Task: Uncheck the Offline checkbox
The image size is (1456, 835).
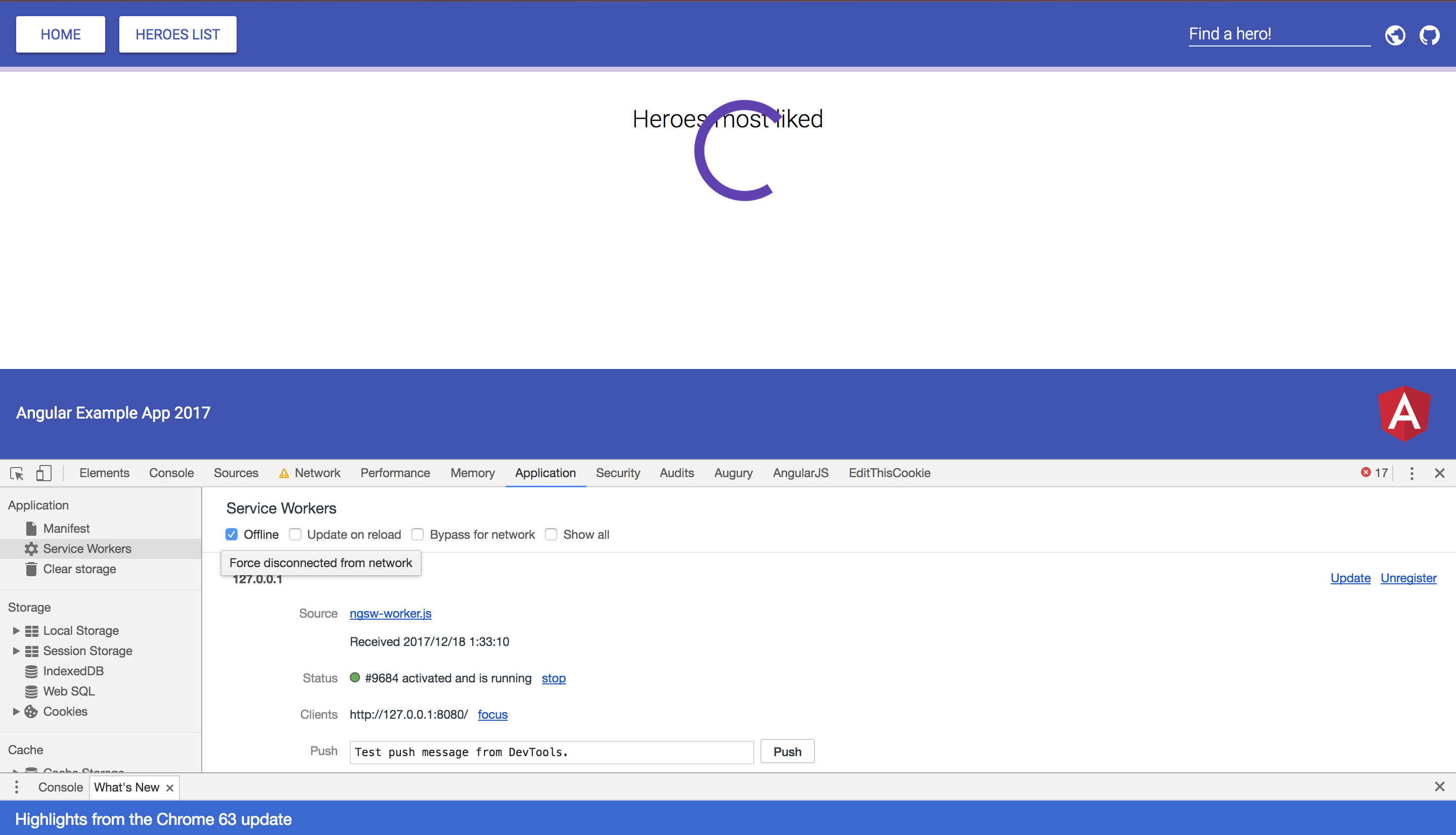Action: (231, 534)
